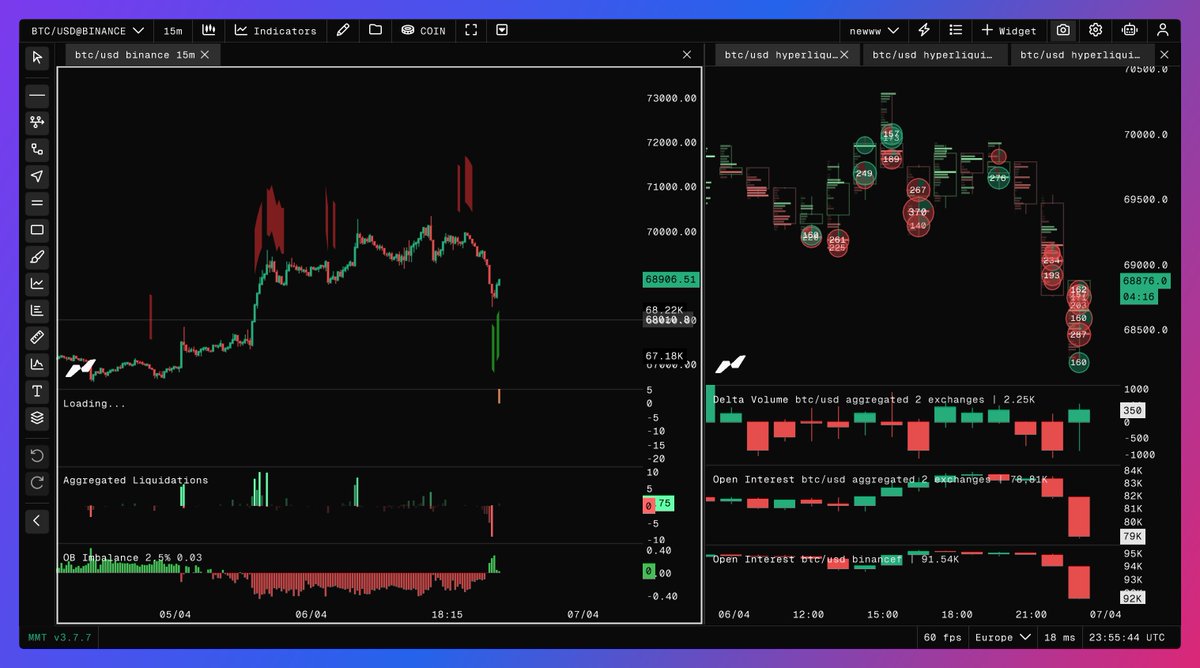
Task: Close the right chart panel
Action: click(1163, 55)
